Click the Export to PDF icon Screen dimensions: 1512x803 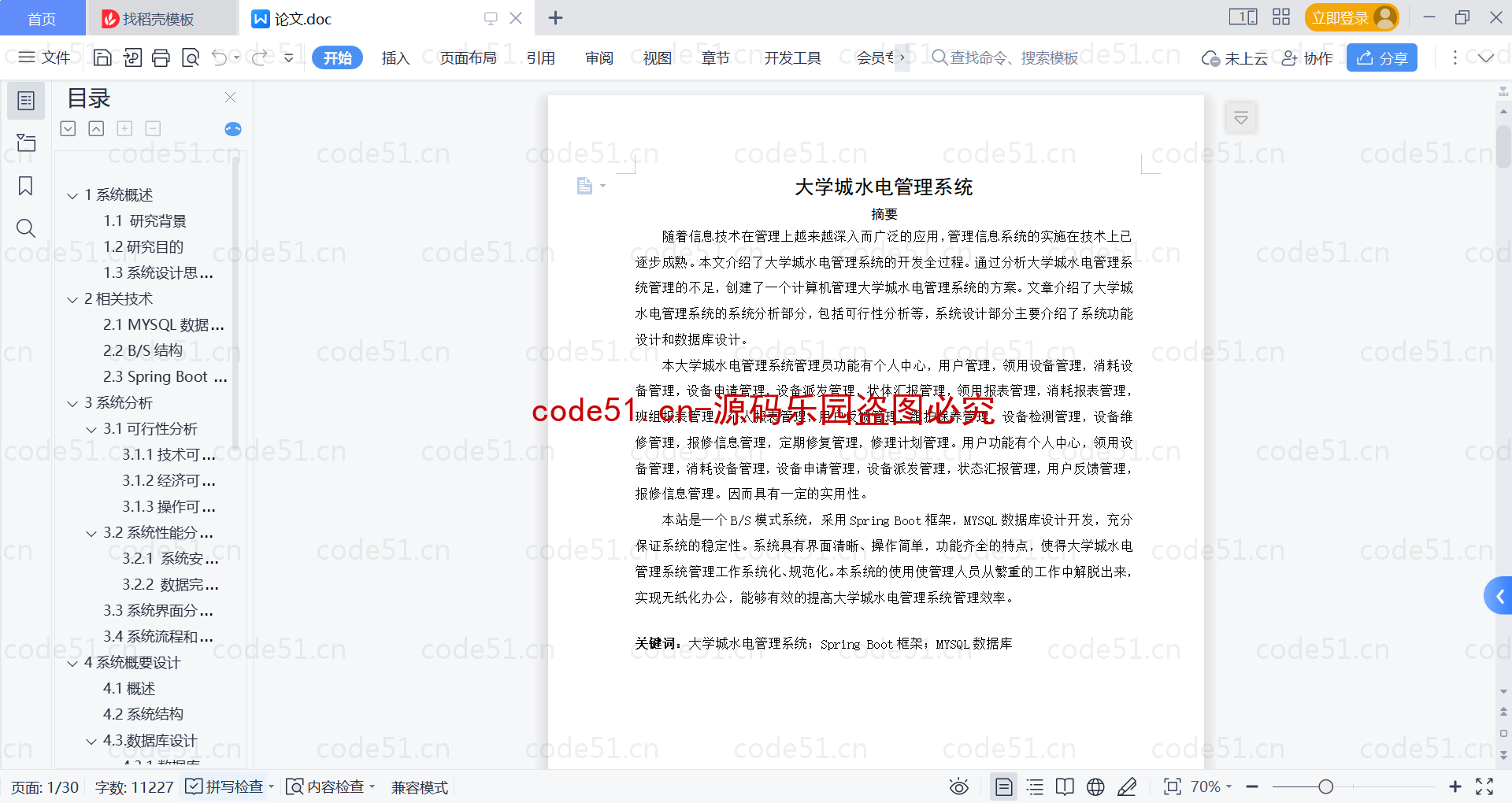132,57
